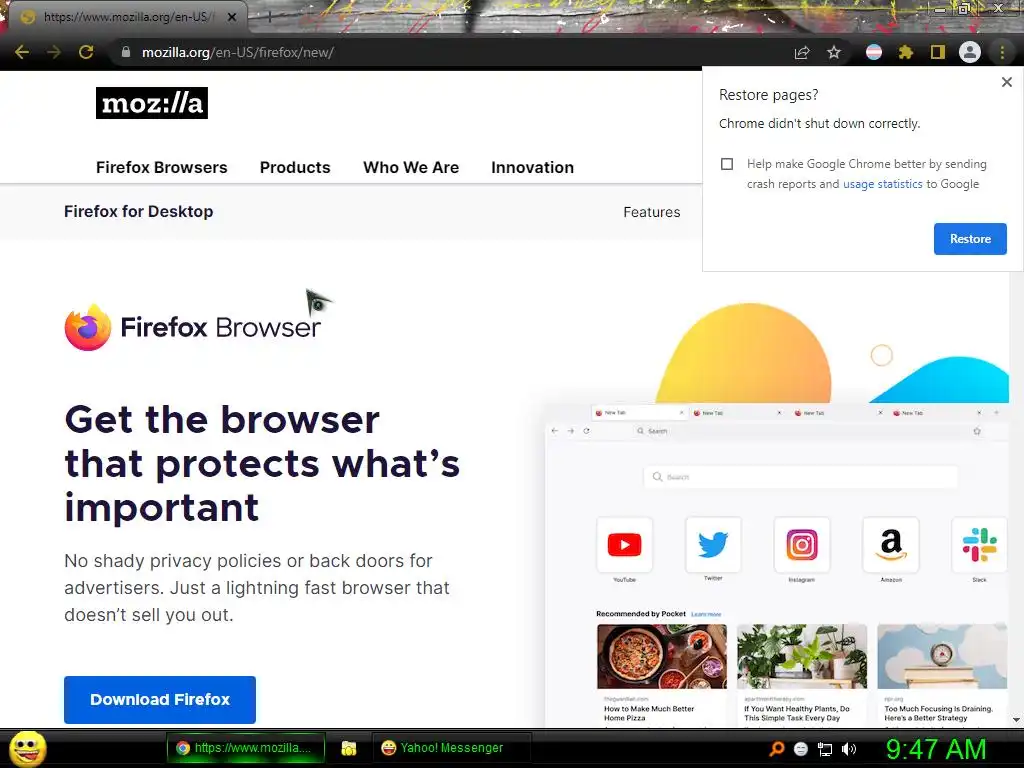Click the Instagram tile in the preview image
Screen dimensions: 1024x768
(802, 545)
